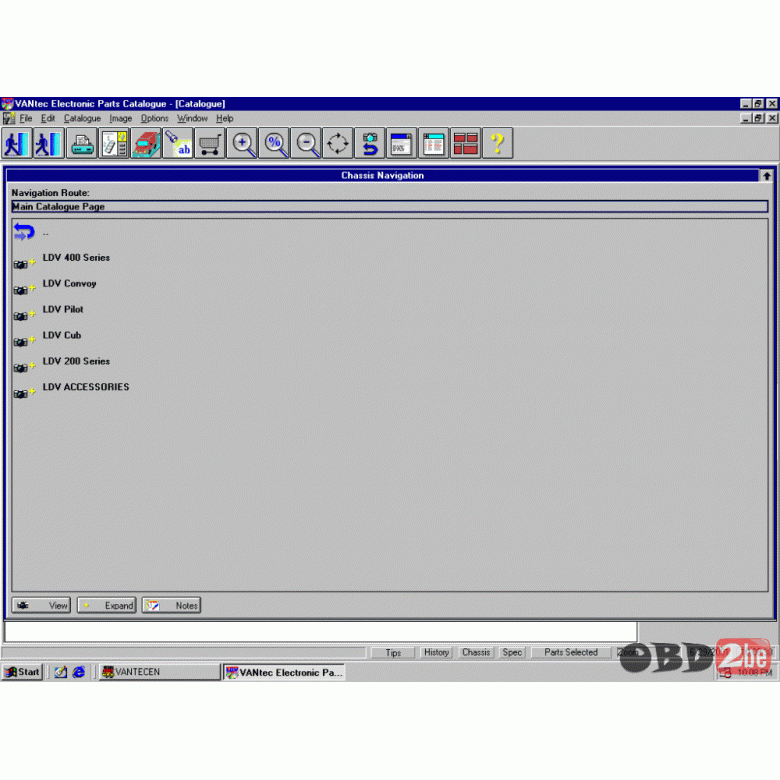Click Spec in the status bar

pyautogui.click(x=512, y=653)
